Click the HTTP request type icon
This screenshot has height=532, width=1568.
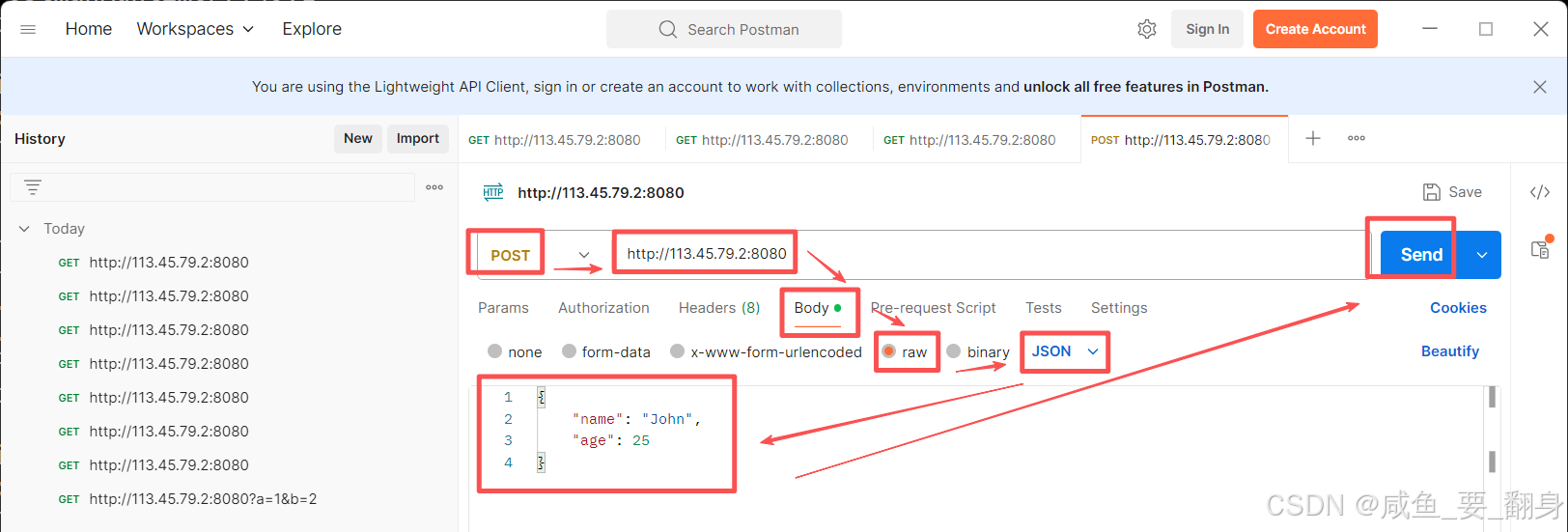[493, 192]
